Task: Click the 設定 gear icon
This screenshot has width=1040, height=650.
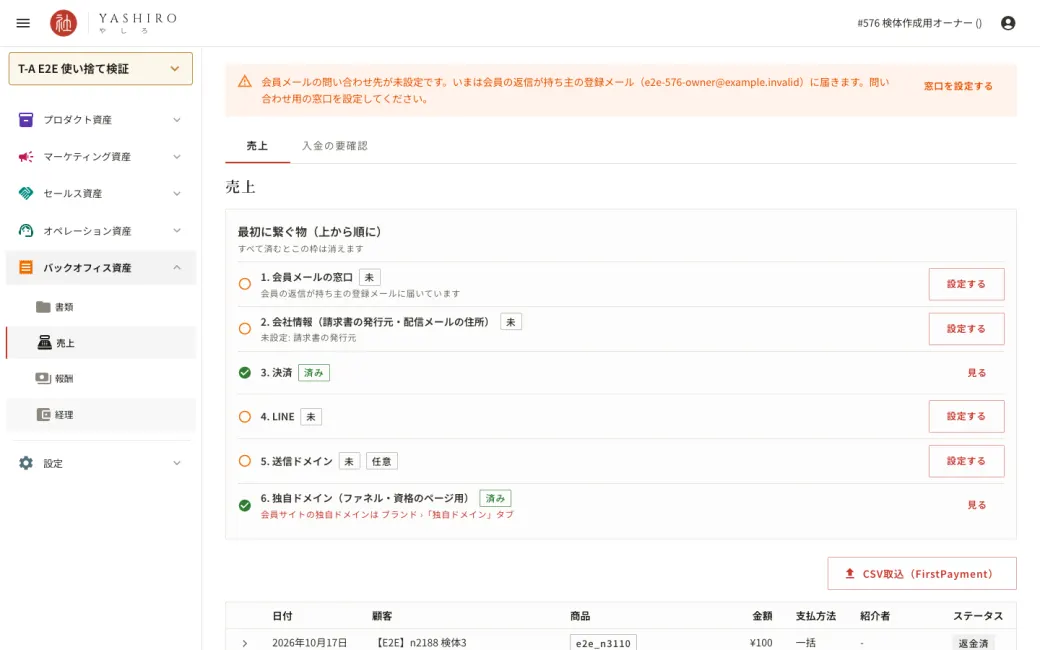Action: [x=26, y=463]
